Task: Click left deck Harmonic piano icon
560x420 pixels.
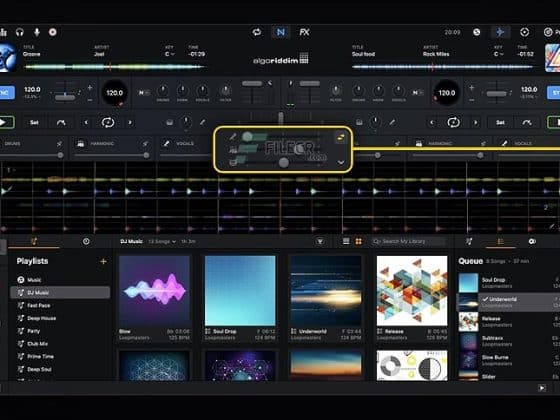Action: (80, 144)
